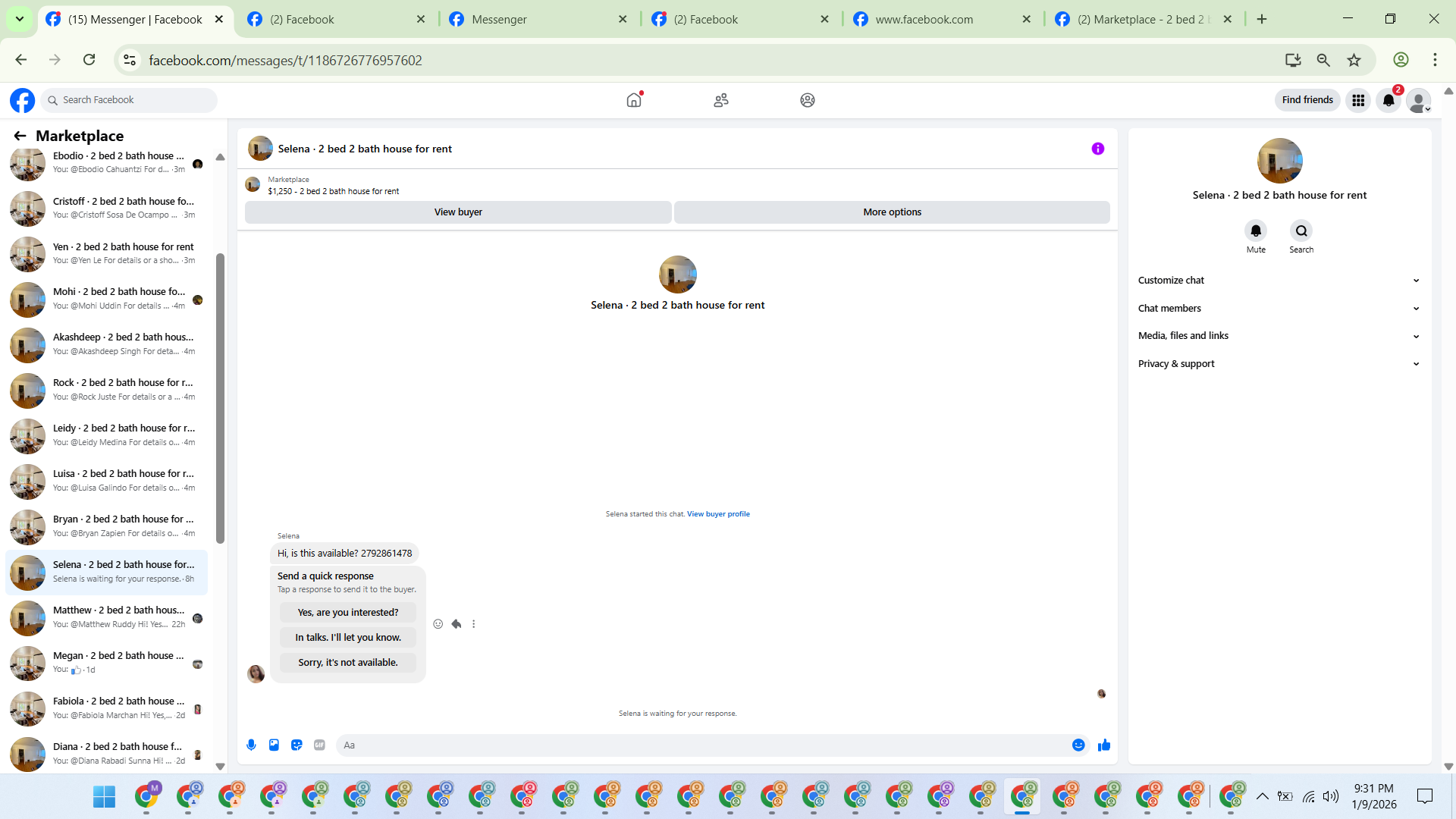The width and height of the screenshot is (1456, 819).
Task: Send a thumbs up like
Action: click(1104, 745)
